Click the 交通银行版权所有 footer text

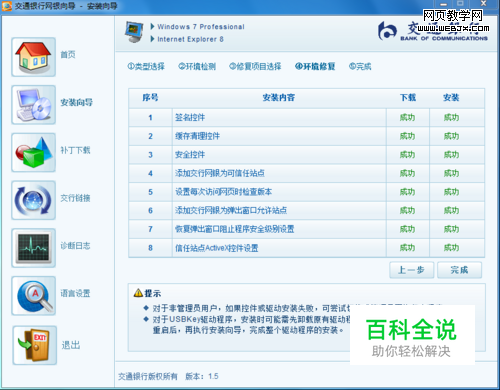tap(148, 376)
